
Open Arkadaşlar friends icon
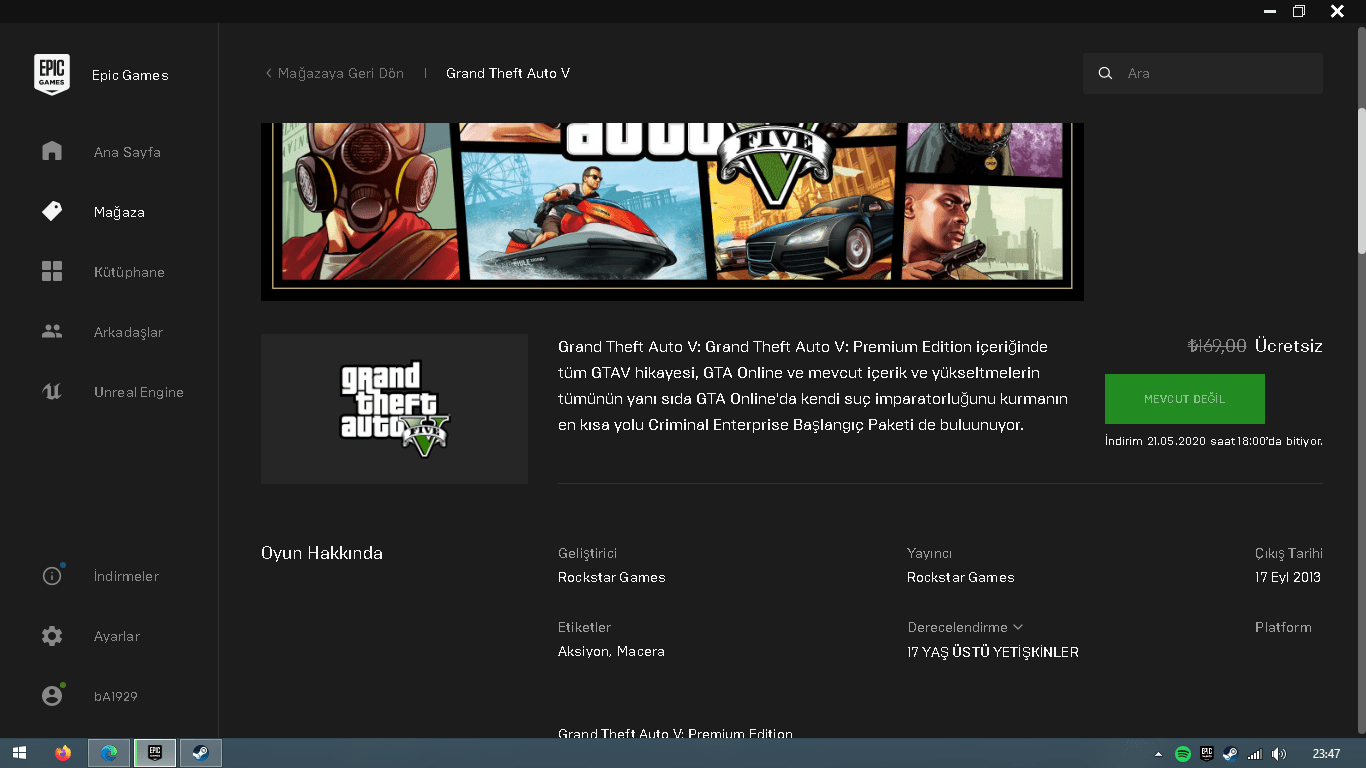click(x=52, y=331)
